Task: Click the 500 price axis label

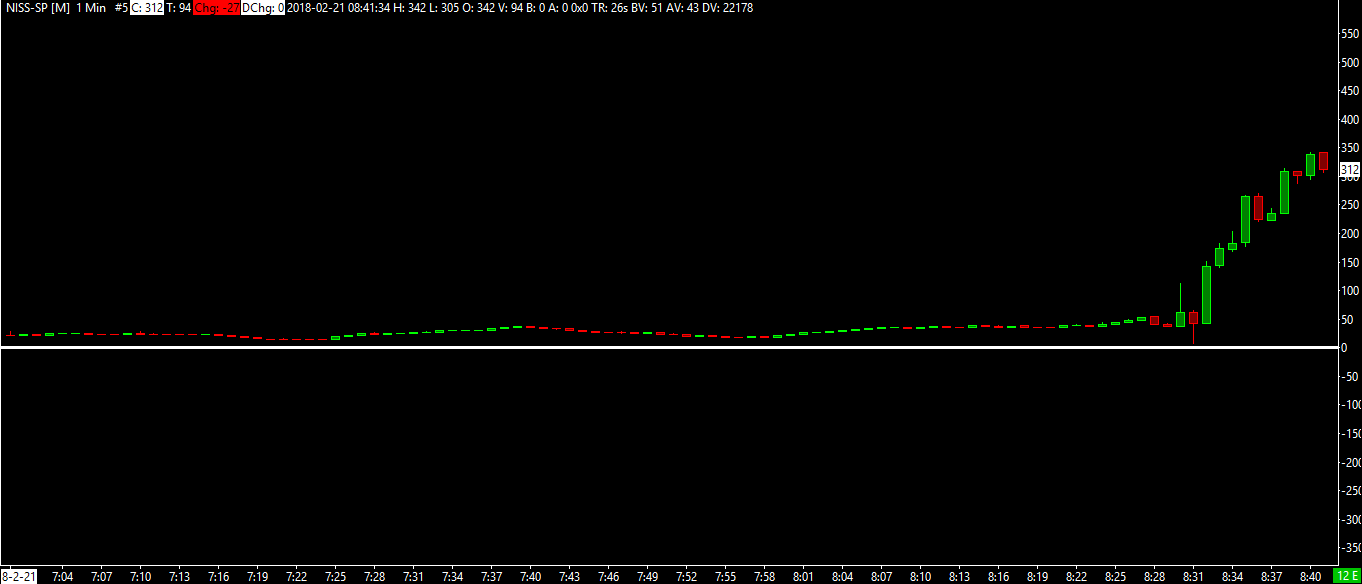Action: (1349, 62)
